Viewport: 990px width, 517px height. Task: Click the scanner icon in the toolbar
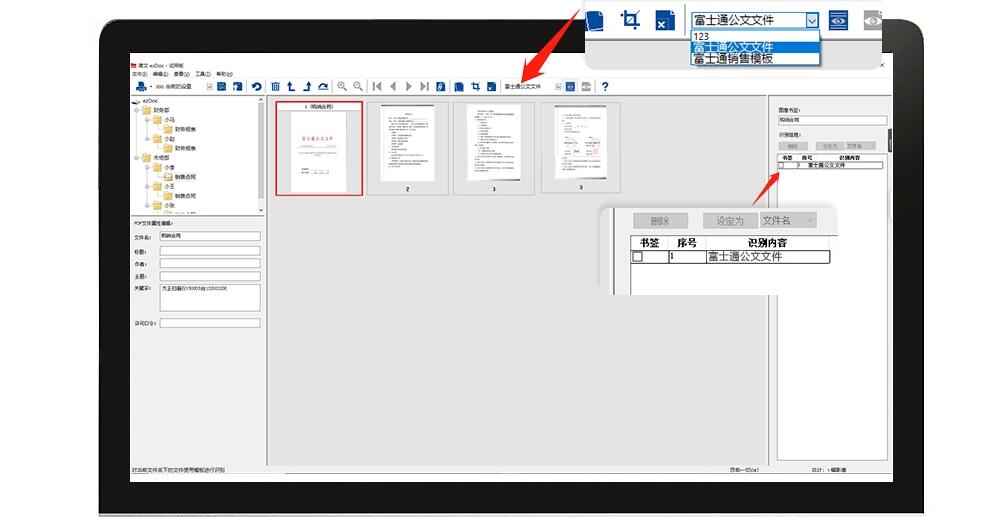click(x=141, y=86)
